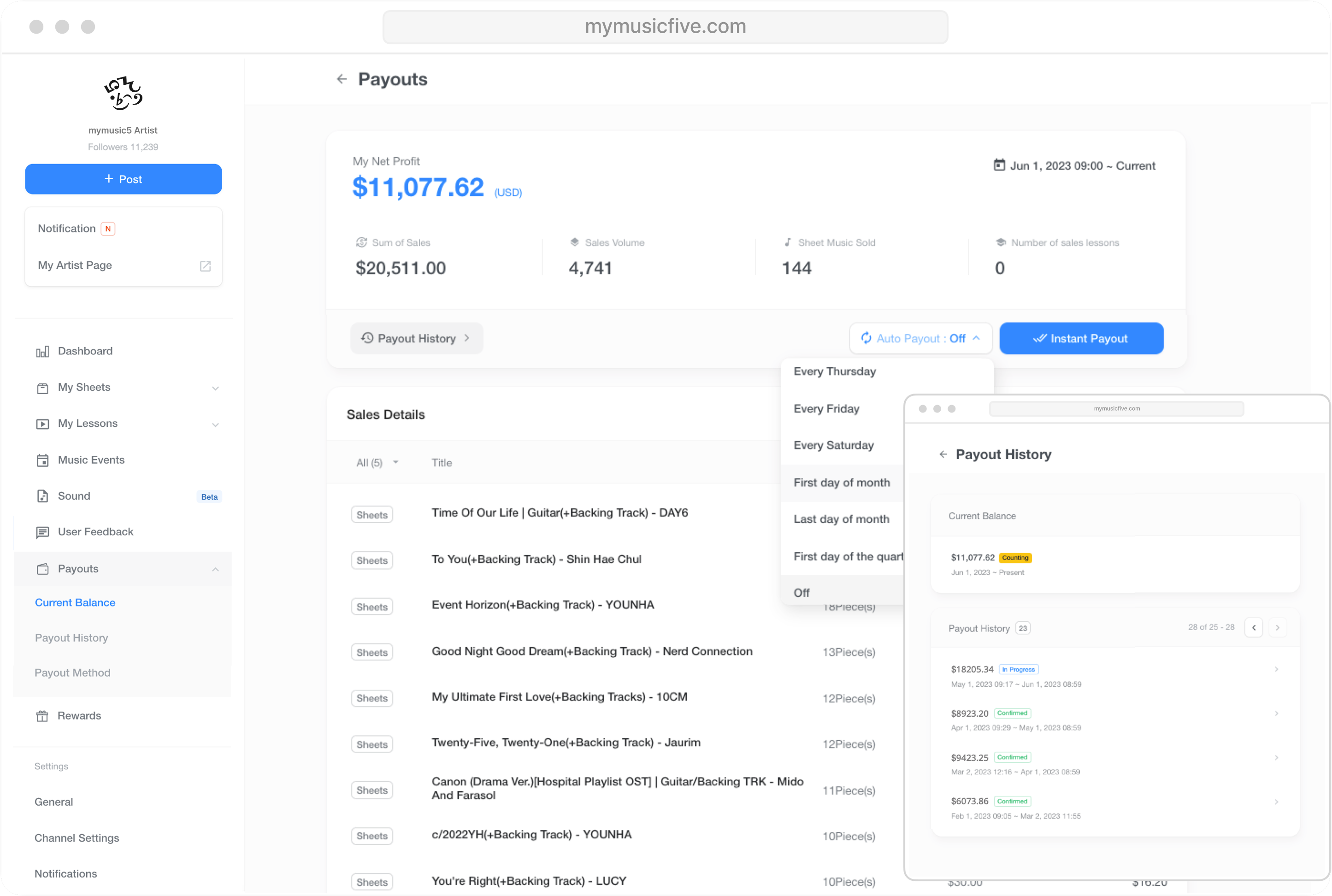Click the Sound file icon in sidebar
Viewport: 1332px width, 896px height.
(x=42, y=496)
